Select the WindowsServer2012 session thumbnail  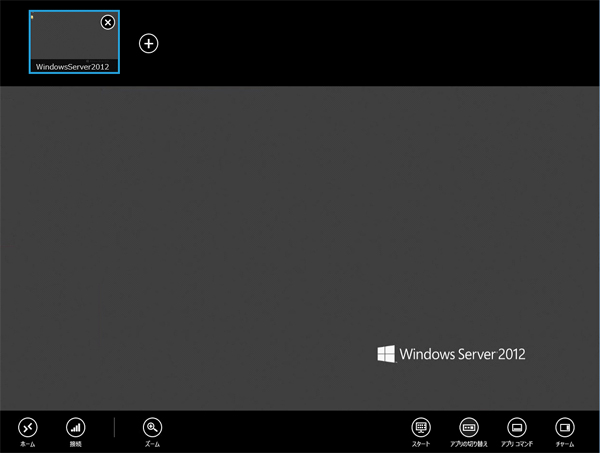pos(74,42)
